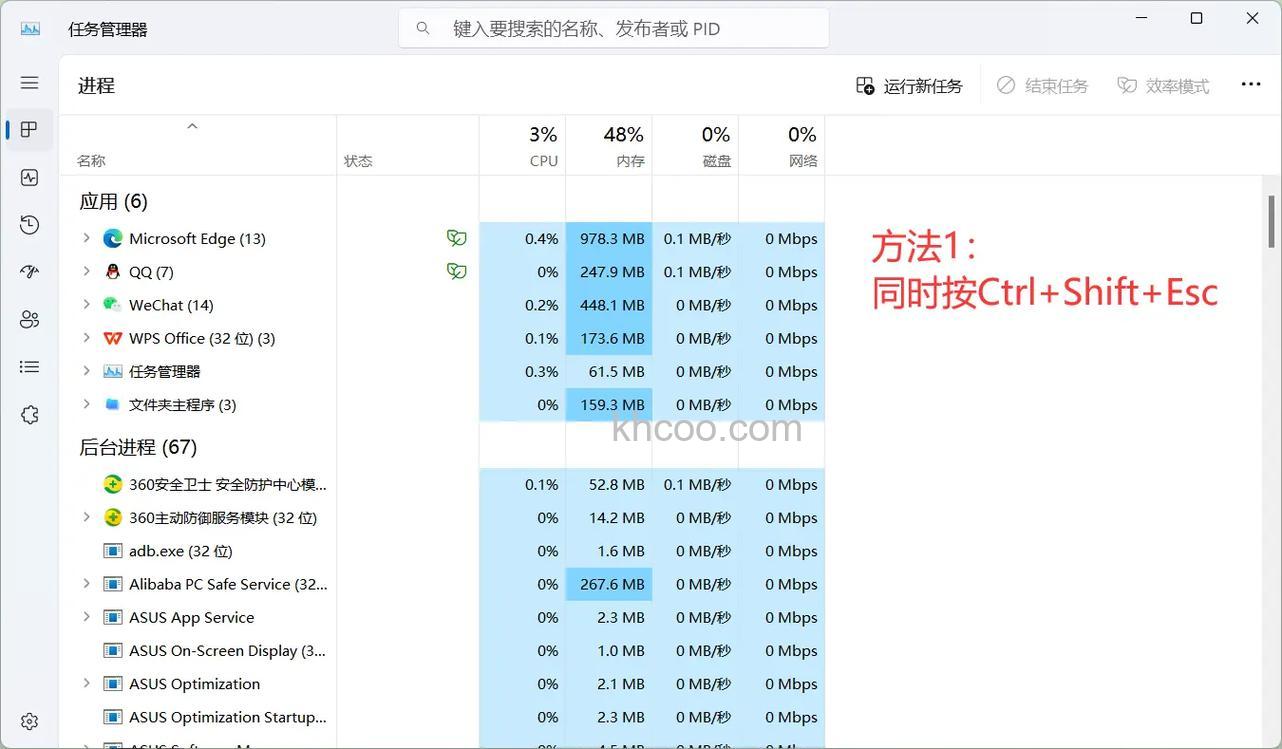This screenshot has width=1282, height=749.
Task: Click the 运行新任务 button
Action: (x=908, y=84)
